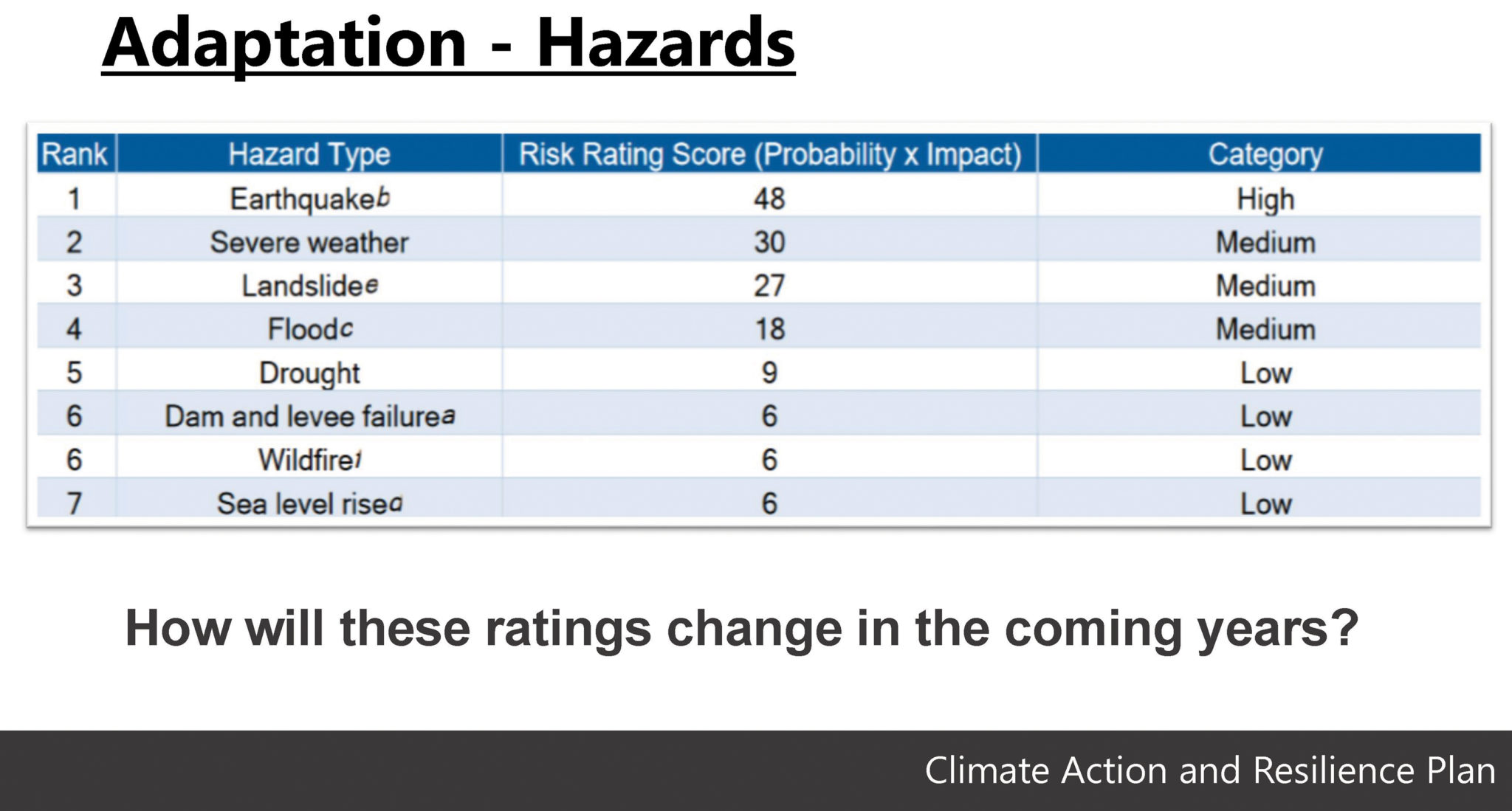Select the Rank column header
The image size is (1512, 811).
tap(75, 154)
